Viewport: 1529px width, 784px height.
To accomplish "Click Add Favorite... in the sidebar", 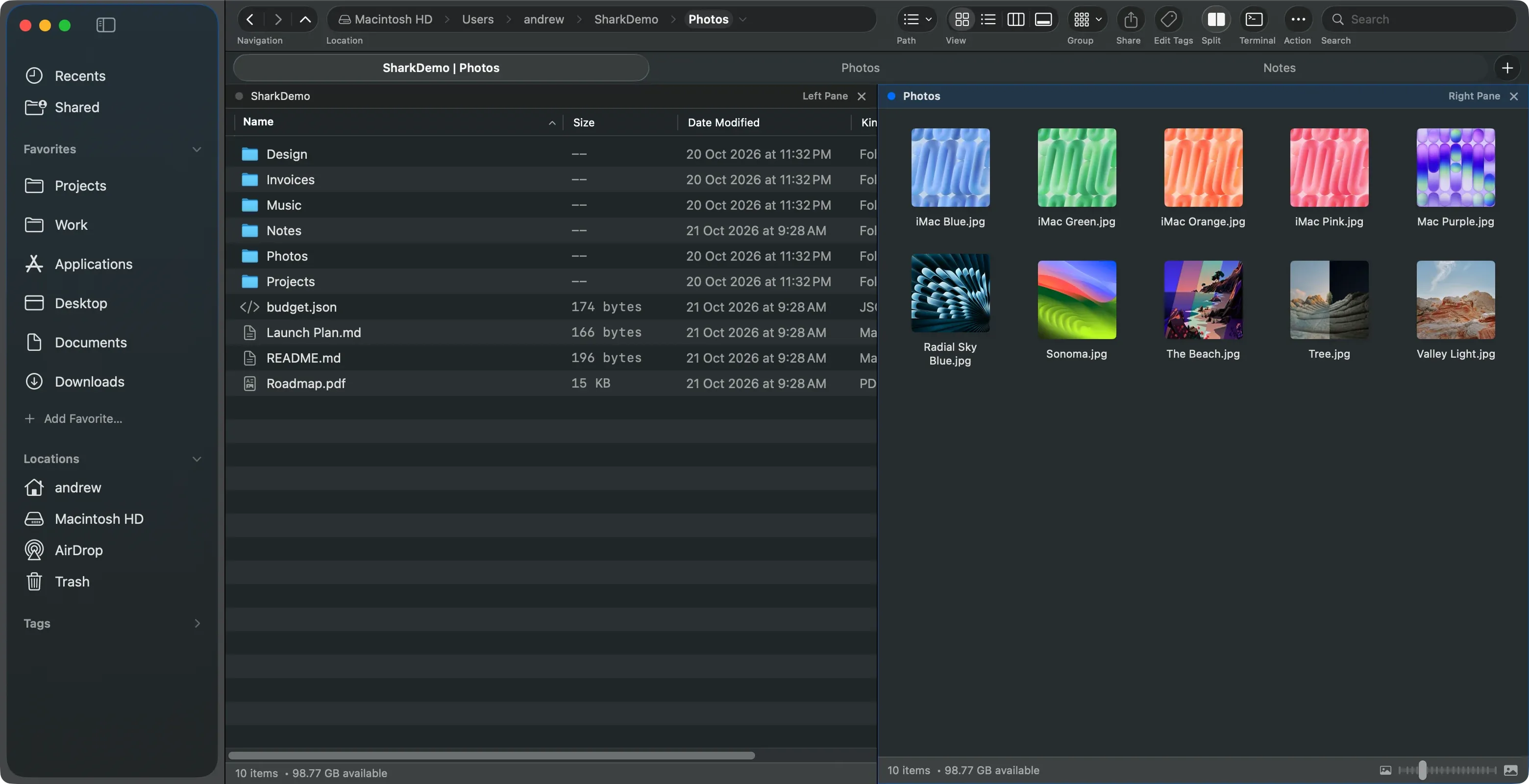I will pyautogui.click(x=74, y=418).
